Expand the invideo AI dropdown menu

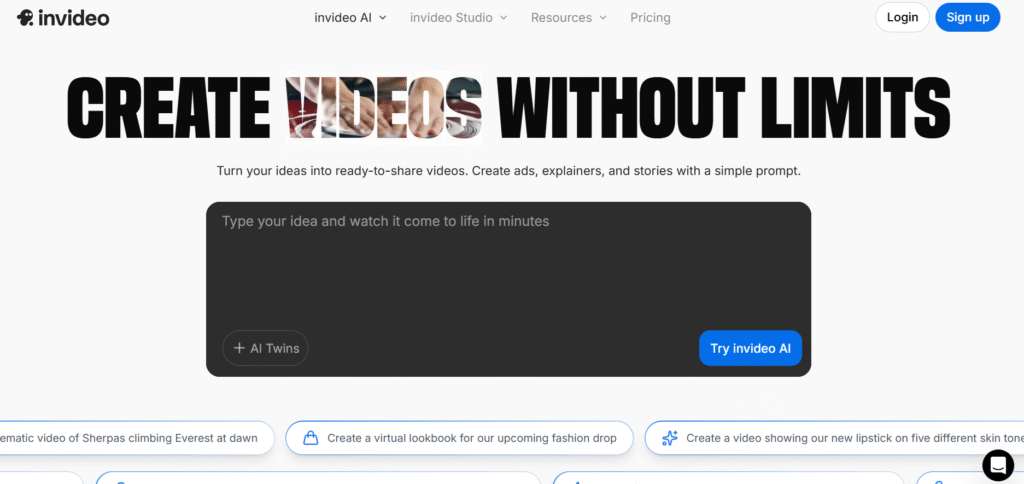[349, 18]
